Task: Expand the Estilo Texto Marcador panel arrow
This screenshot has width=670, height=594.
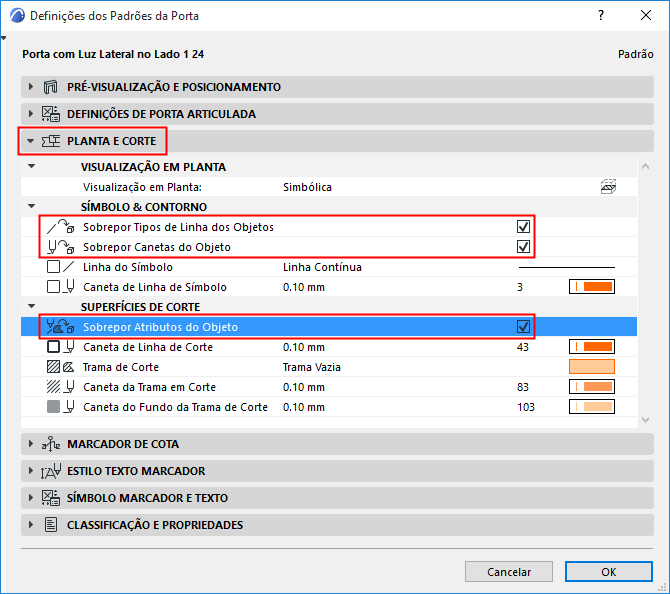Action: 31,470
